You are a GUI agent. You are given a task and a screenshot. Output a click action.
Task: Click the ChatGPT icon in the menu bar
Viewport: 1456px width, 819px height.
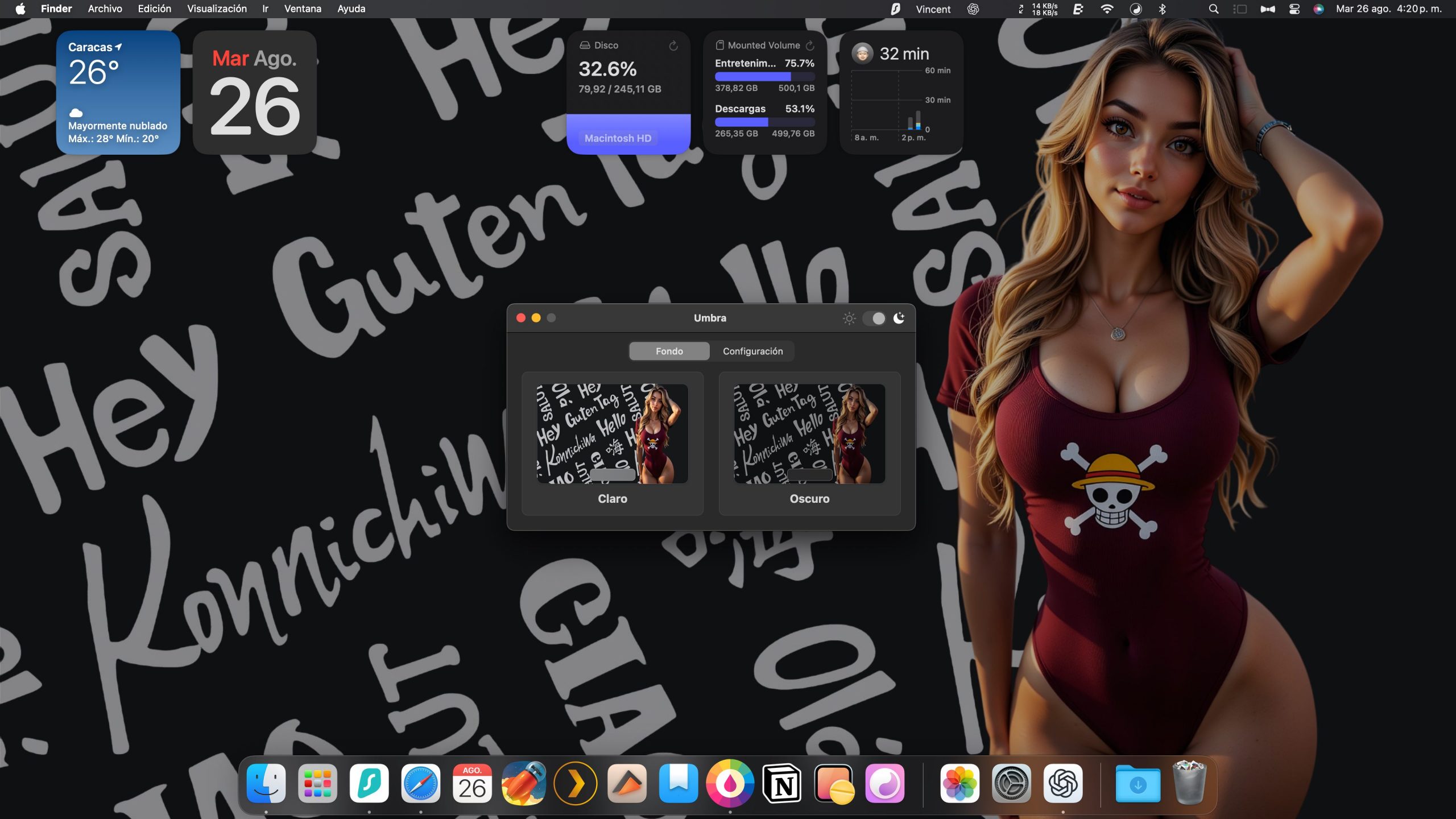pyautogui.click(x=973, y=9)
